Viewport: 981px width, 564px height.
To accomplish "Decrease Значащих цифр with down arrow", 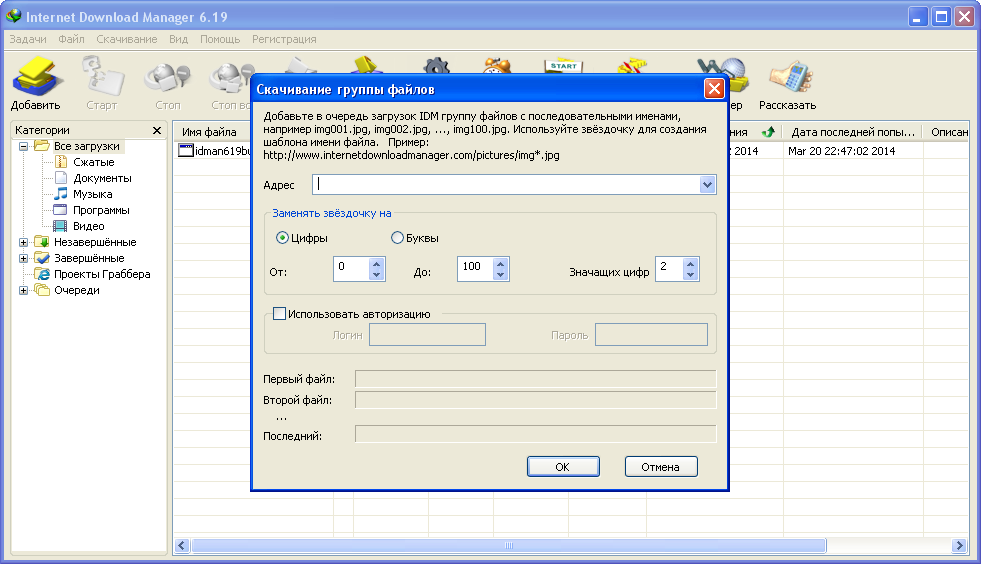I will (x=690, y=274).
